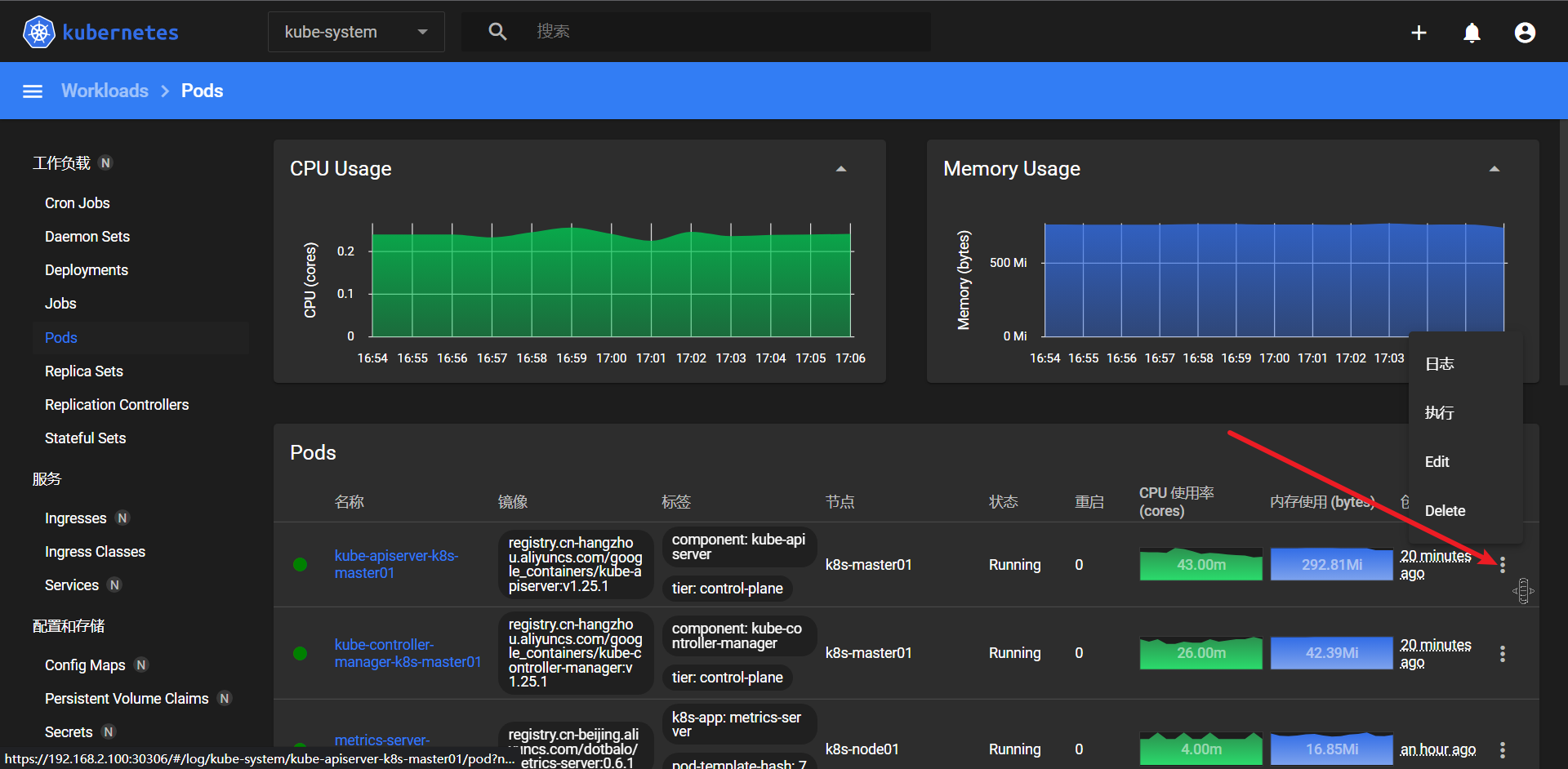Click the 'component: kube-apiserver' label chip
The width and height of the screenshot is (1568, 769).
click(738, 547)
